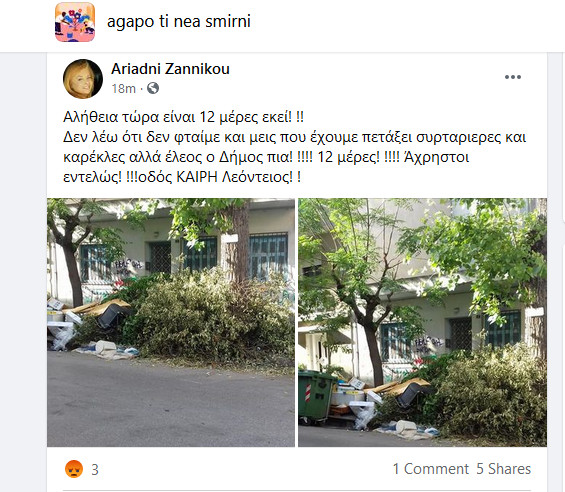Image resolution: width=565 pixels, height=492 pixels.
Task: View the 5 Shares list
Action: tap(503, 469)
